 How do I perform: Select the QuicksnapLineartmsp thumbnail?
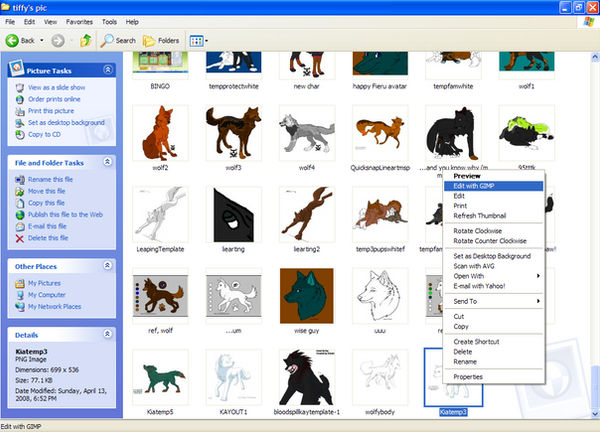(x=380, y=133)
